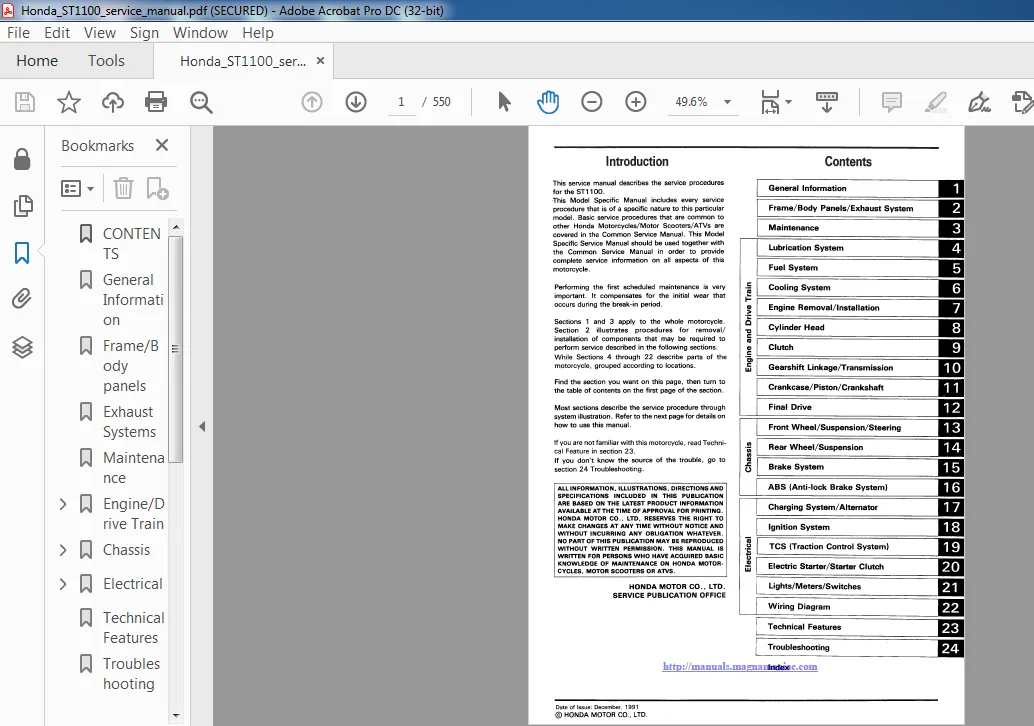
Task: Click the manuals website link on page
Action: tap(740, 667)
